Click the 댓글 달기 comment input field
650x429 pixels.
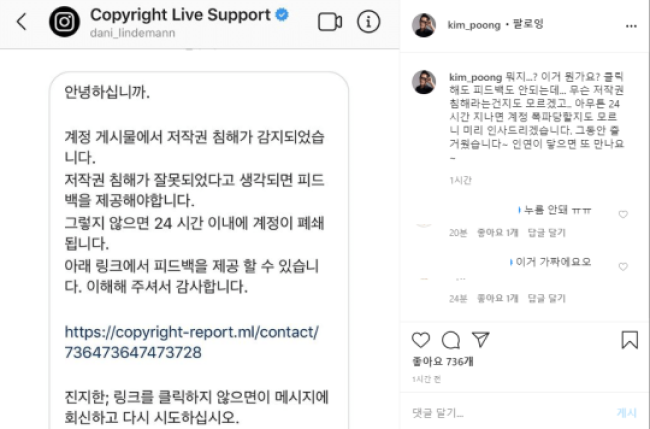508,412
